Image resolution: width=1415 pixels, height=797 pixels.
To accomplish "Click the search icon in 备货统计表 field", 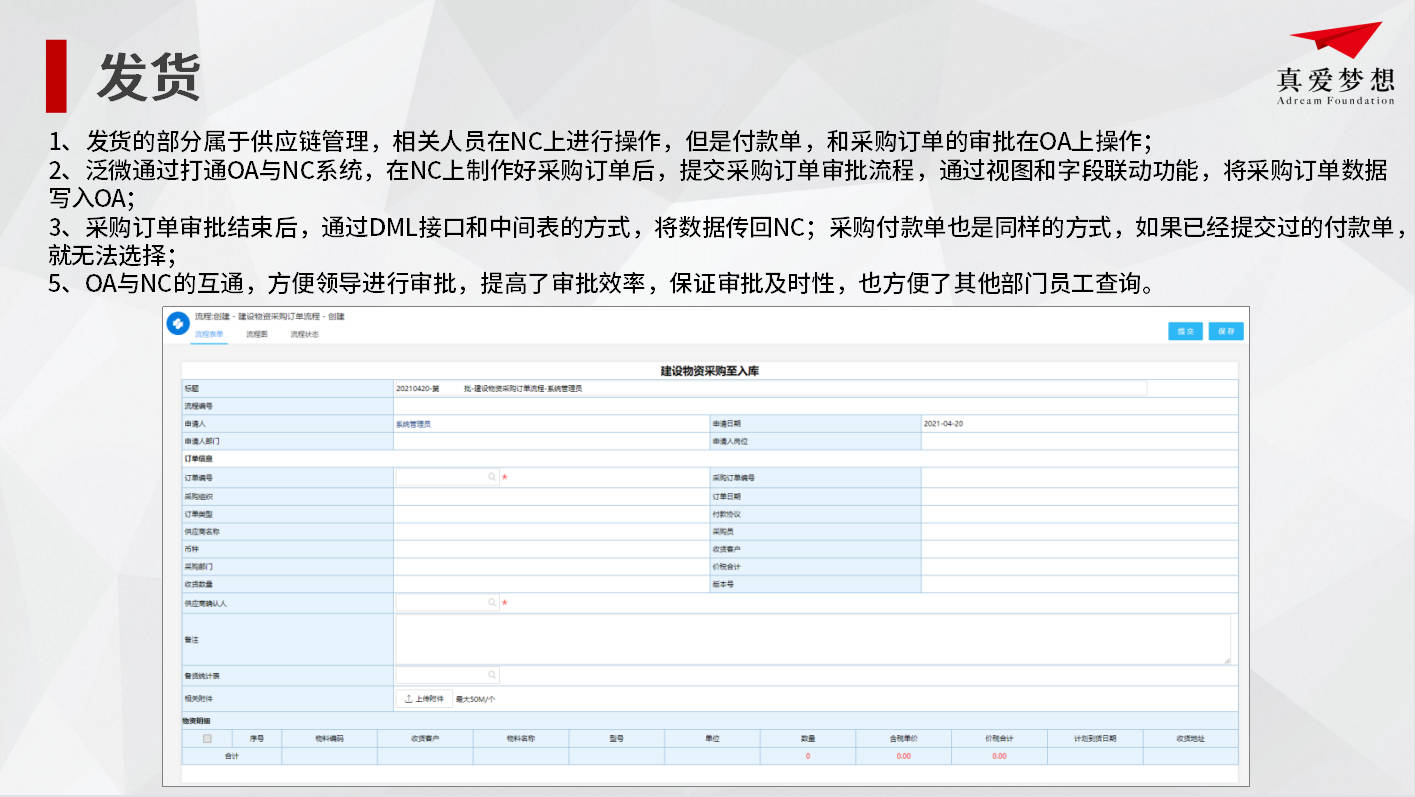I will pyautogui.click(x=492, y=675).
